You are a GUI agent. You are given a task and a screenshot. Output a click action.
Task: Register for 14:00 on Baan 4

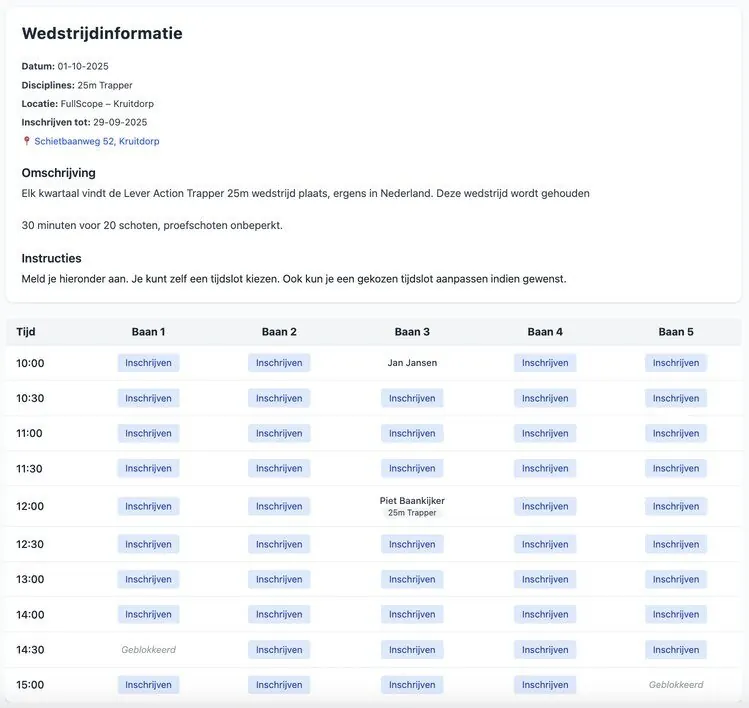(545, 614)
